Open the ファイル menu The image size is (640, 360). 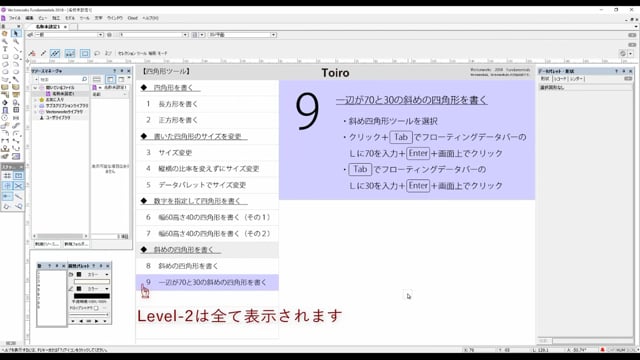pyautogui.click(x=14, y=18)
